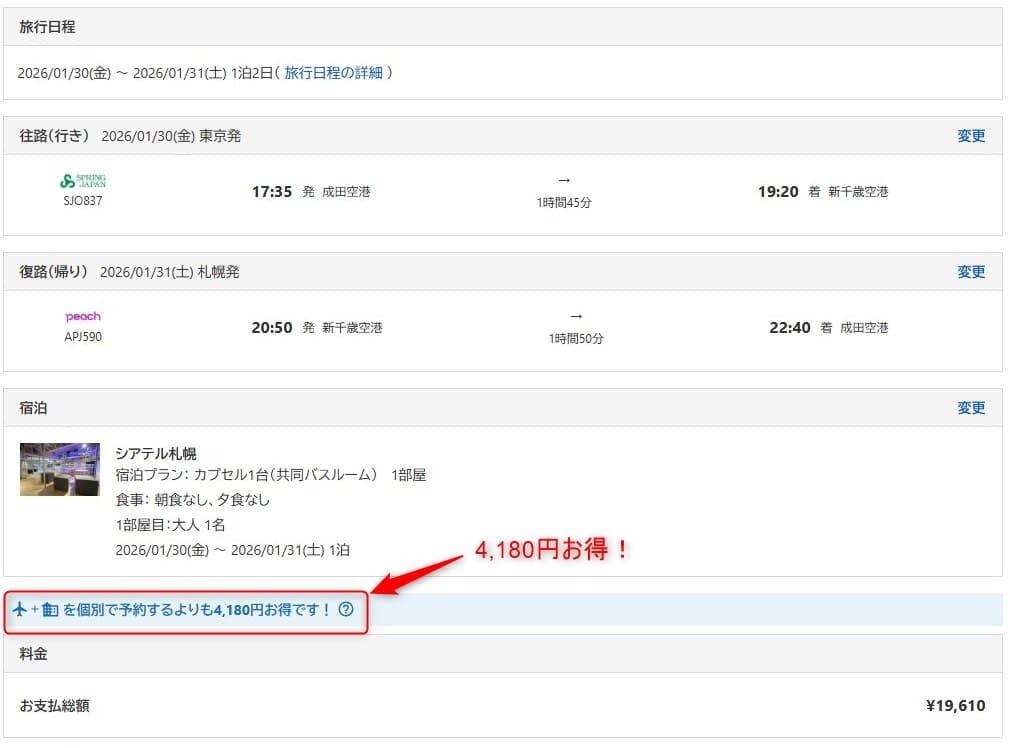Click the outbound flight arrow above 1時間45分

[x=564, y=180]
